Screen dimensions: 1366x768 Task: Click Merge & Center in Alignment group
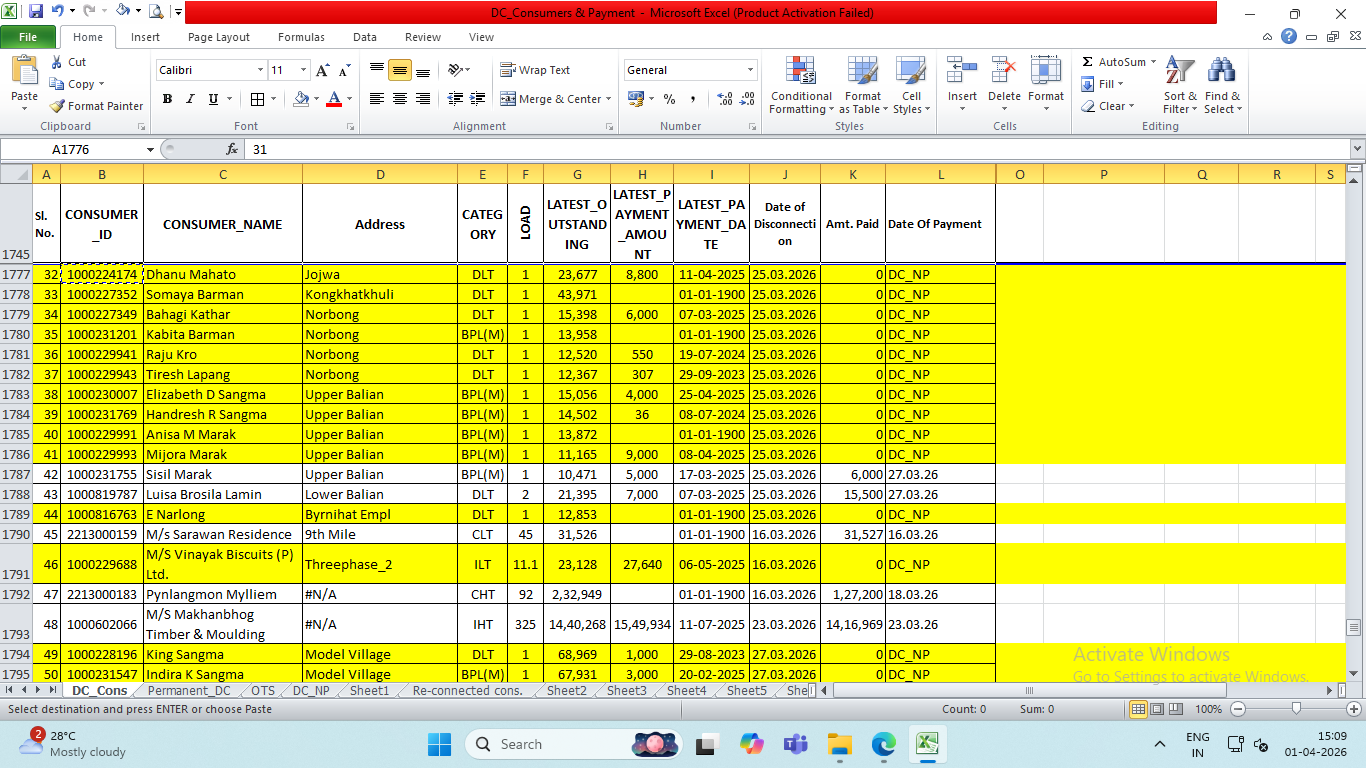pyautogui.click(x=559, y=99)
